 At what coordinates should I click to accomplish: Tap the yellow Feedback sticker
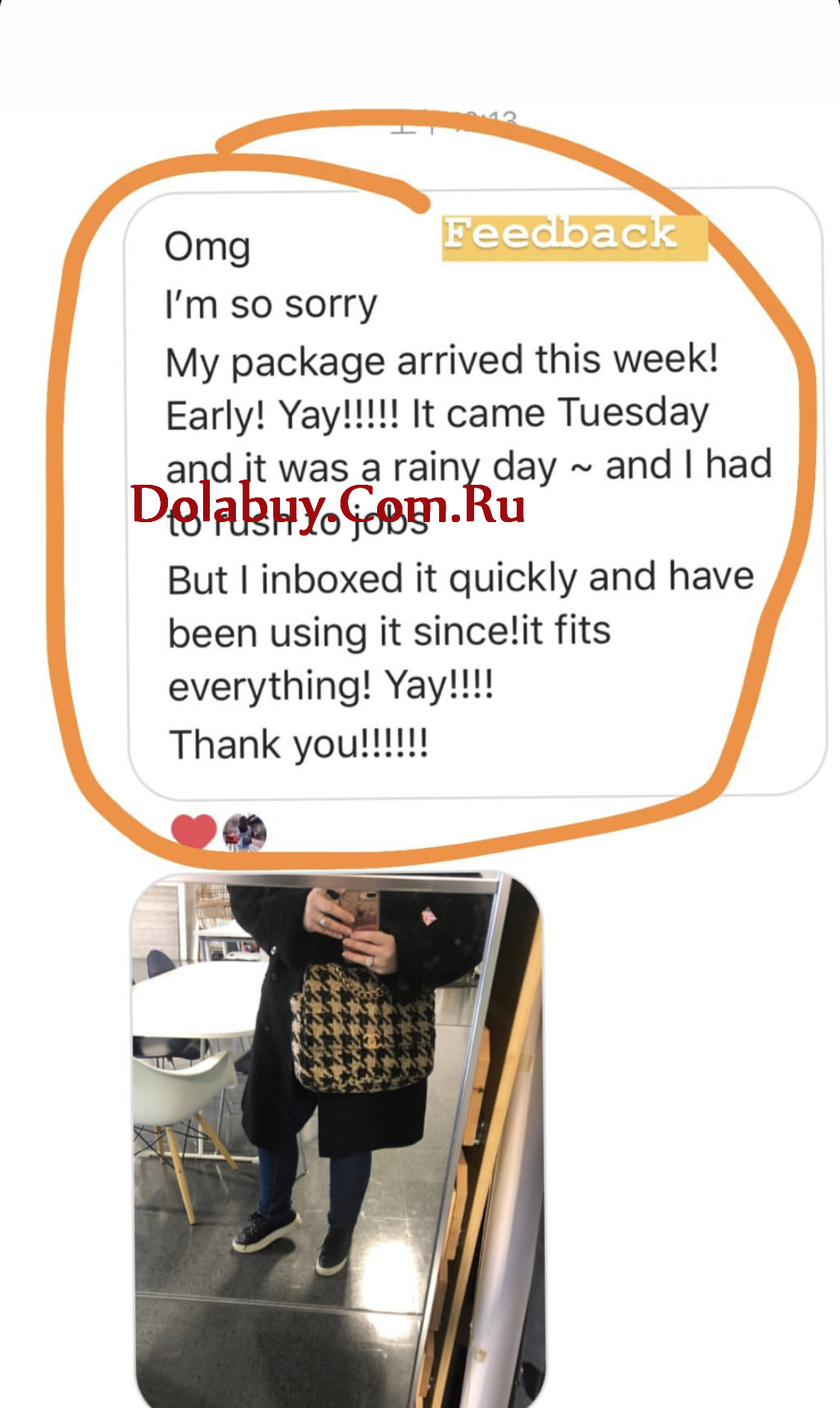574,238
